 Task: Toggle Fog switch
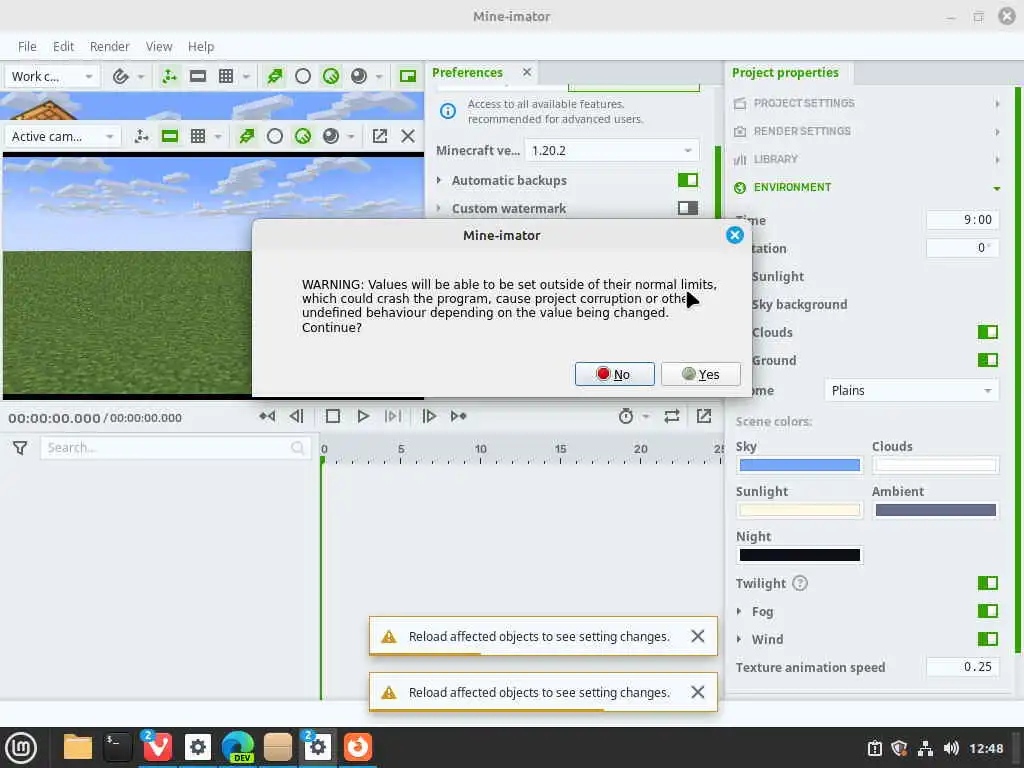(987, 611)
